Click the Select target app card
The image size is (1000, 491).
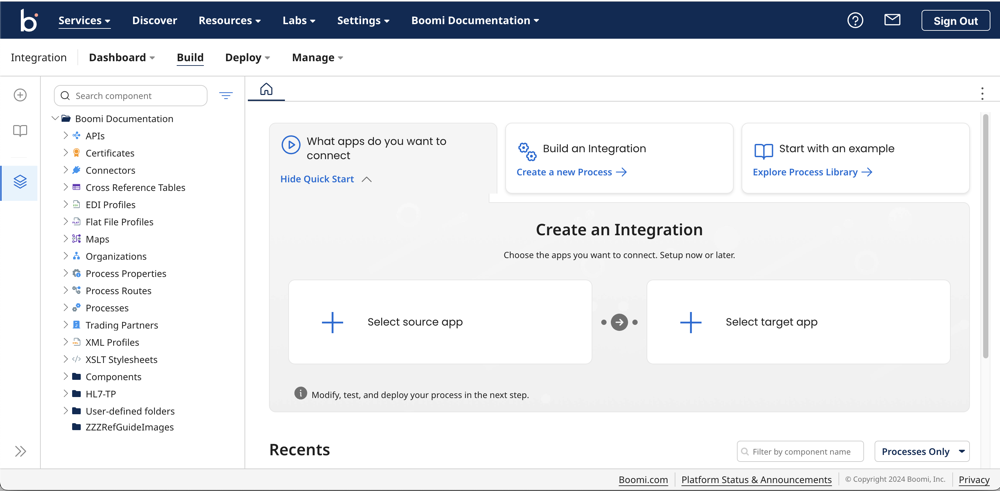798,322
